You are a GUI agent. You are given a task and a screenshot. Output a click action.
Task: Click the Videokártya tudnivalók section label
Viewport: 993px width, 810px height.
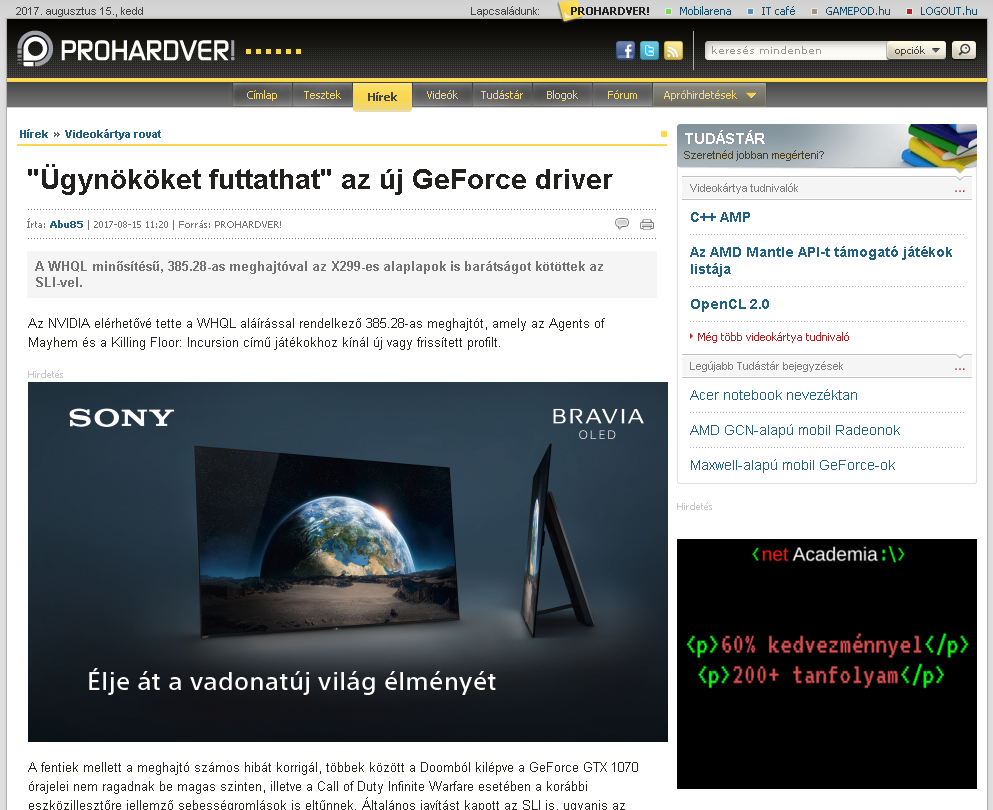coord(743,188)
